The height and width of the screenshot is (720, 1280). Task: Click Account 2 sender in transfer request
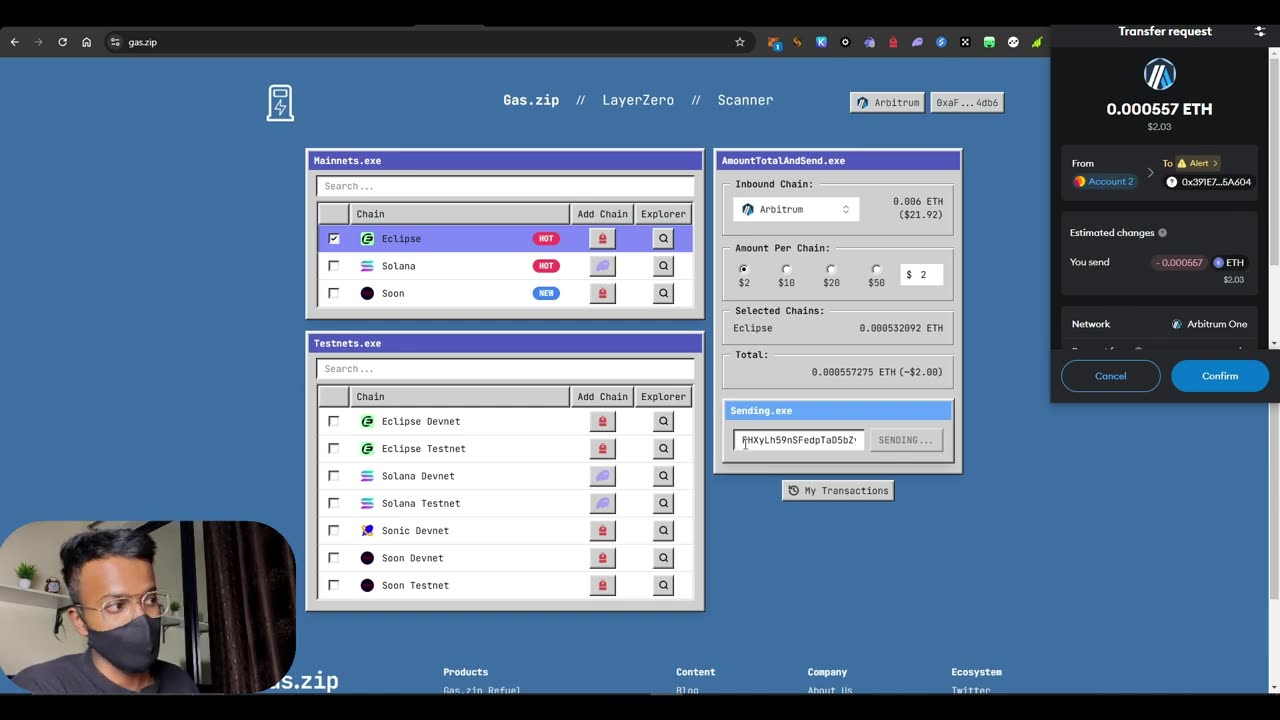tap(1104, 182)
